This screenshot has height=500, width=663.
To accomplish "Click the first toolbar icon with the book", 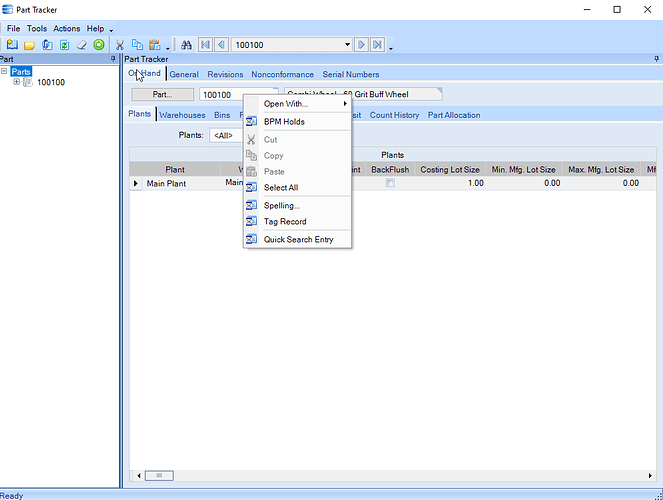I will [x=12, y=45].
